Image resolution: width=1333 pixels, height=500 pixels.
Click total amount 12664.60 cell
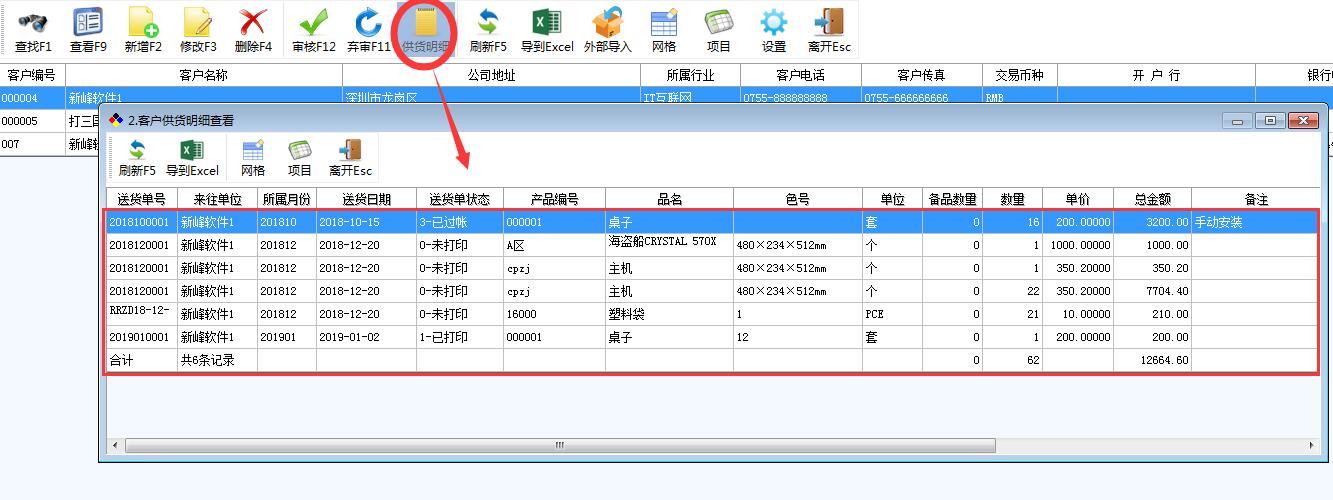[x=1152, y=360]
